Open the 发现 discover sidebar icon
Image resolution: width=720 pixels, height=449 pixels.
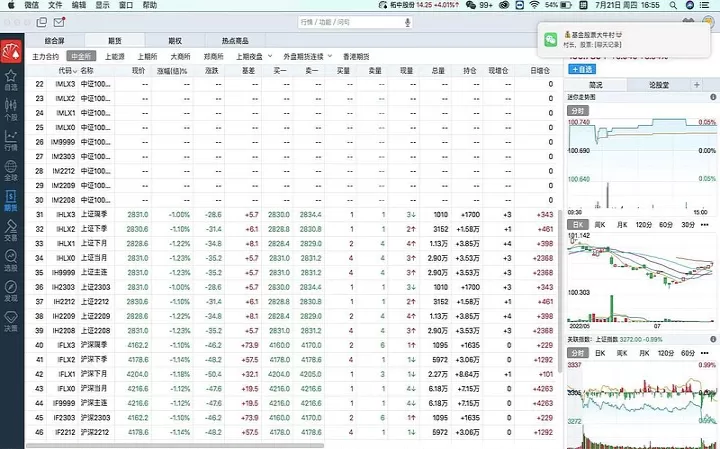click(x=11, y=291)
